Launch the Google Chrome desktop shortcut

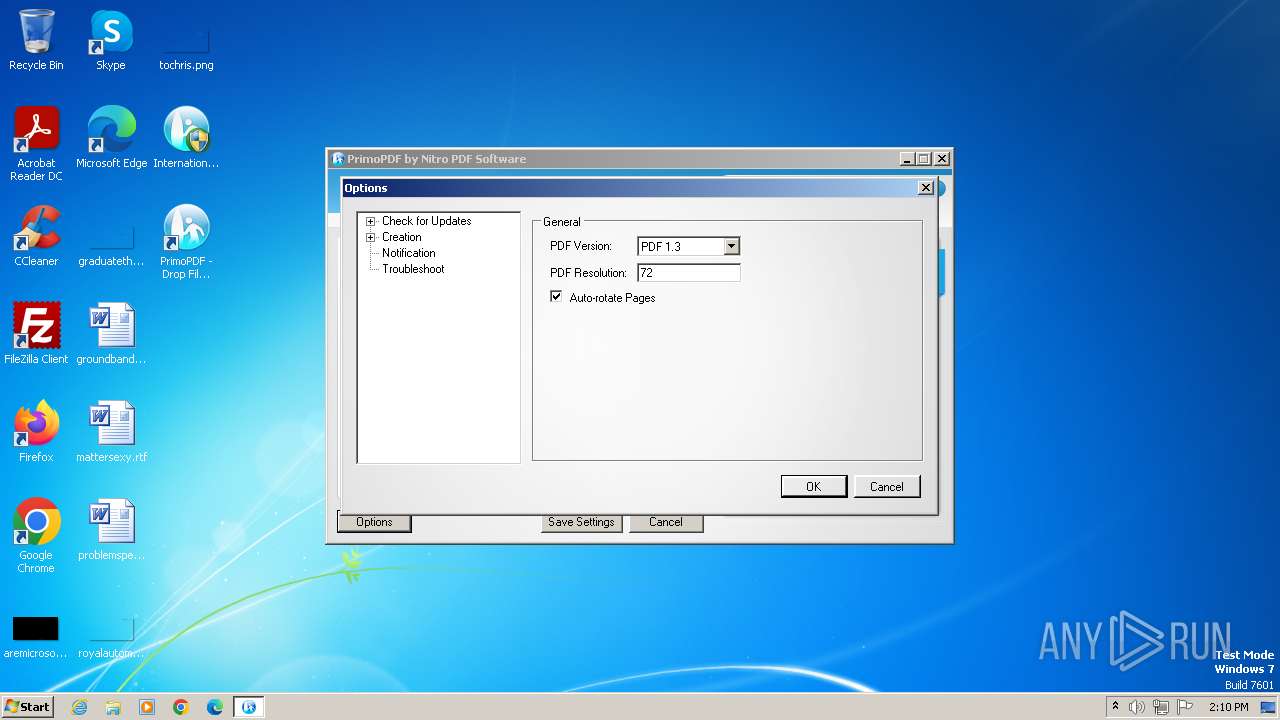click(36, 535)
